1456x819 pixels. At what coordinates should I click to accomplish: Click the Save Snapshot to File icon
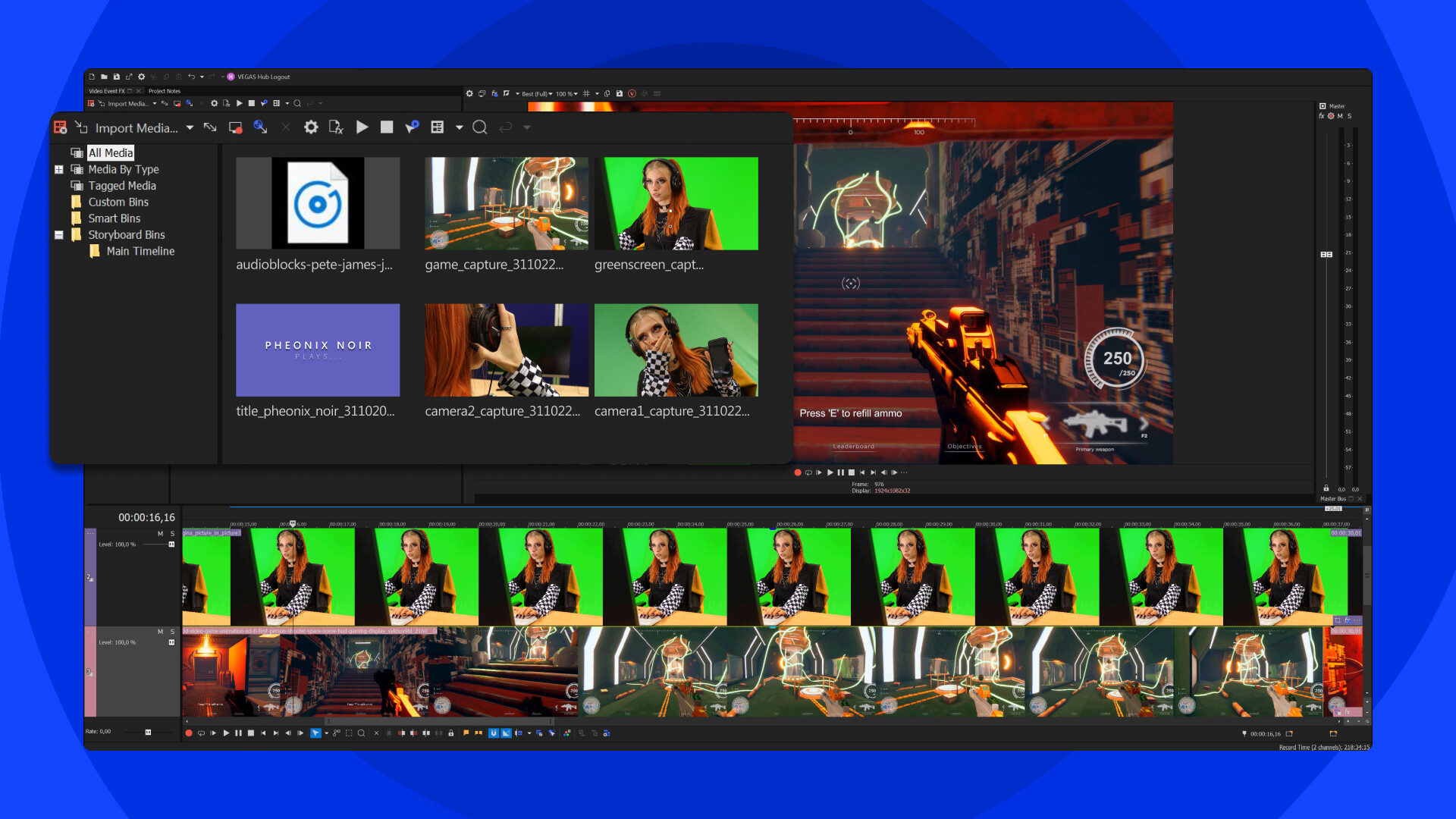click(x=620, y=93)
